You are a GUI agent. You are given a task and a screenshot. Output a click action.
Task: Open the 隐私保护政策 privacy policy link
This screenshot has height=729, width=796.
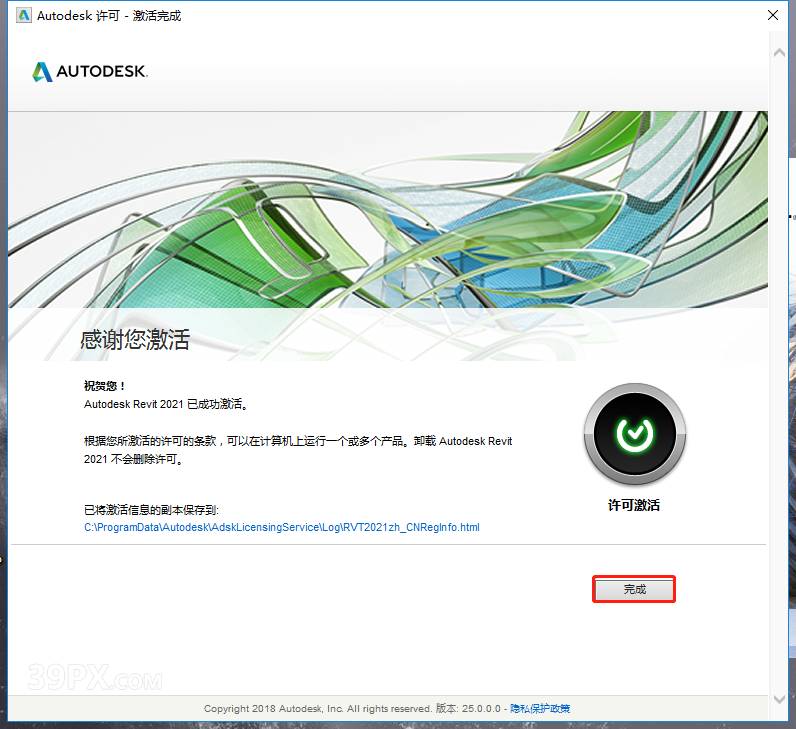(x=540, y=708)
